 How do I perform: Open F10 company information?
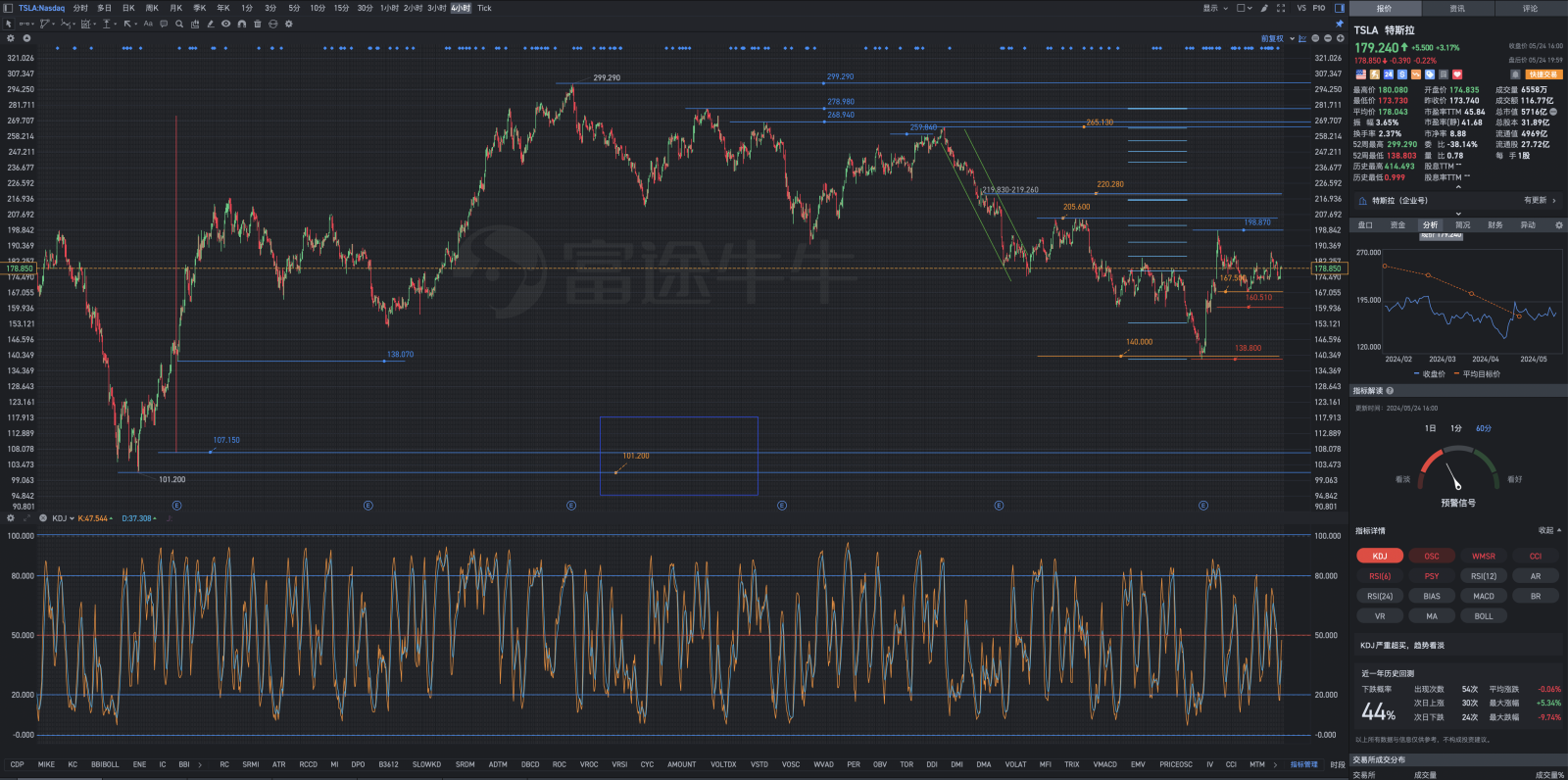(x=1319, y=8)
